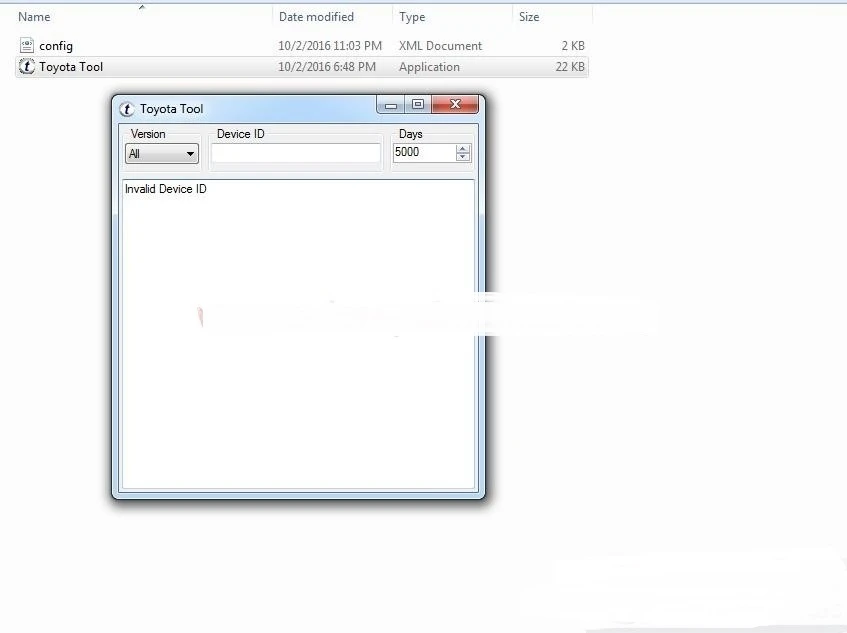The width and height of the screenshot is (847, 633).
Task: Select the config file name
Action: tap(56, 46)
